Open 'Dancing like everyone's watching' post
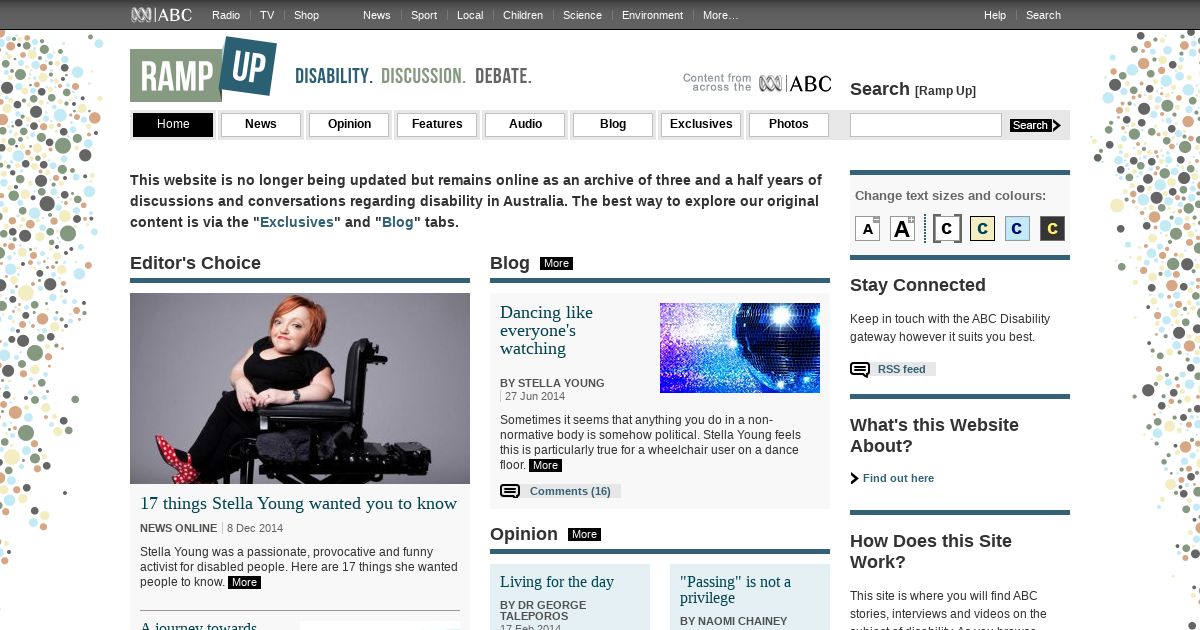Viewport: 1200px width, 630px height. [x=547, y=331]
